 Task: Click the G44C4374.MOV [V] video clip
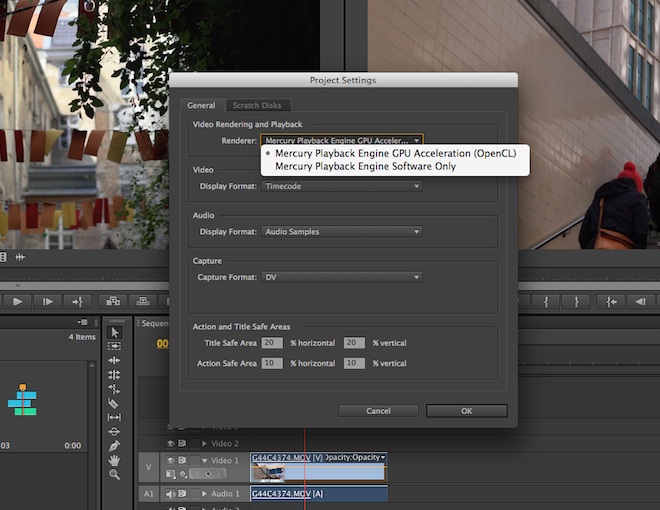pos(318,467)
